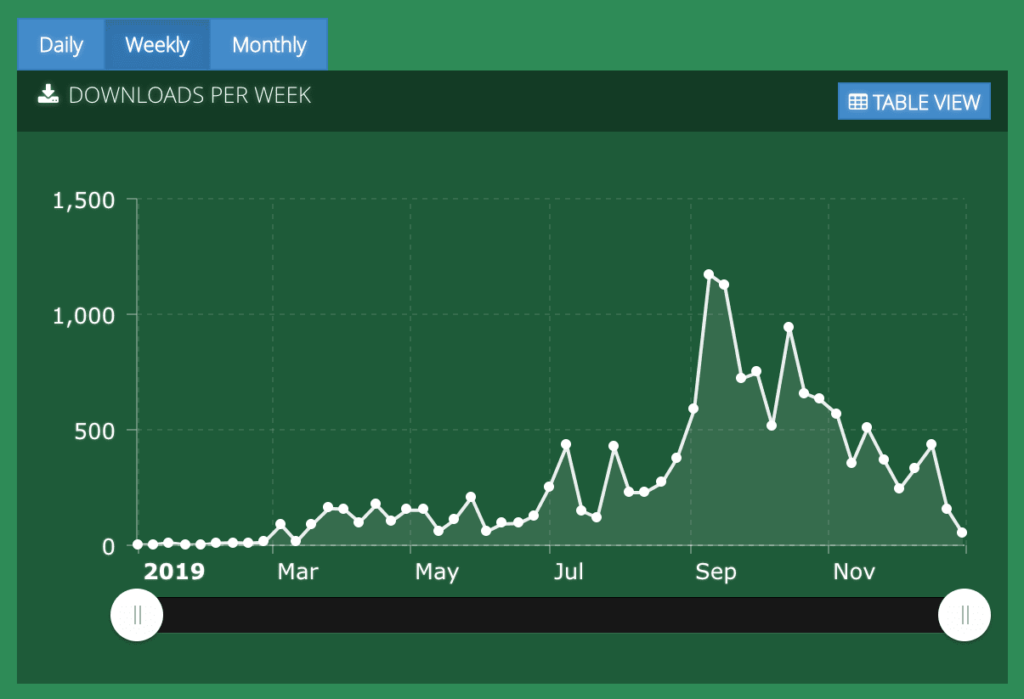This screenshot has width=1024, height=699.
Task: Click the right range slider handle
Action: point(964,615)
